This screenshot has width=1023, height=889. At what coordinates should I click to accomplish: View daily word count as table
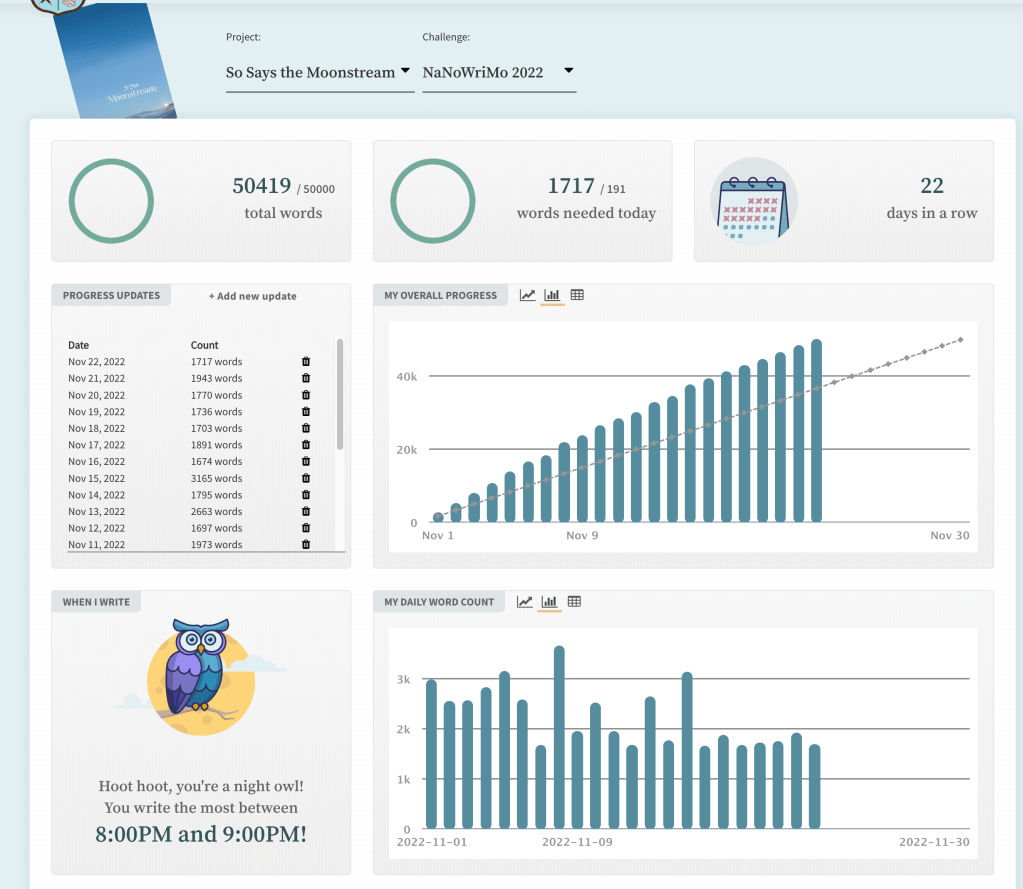574,601
